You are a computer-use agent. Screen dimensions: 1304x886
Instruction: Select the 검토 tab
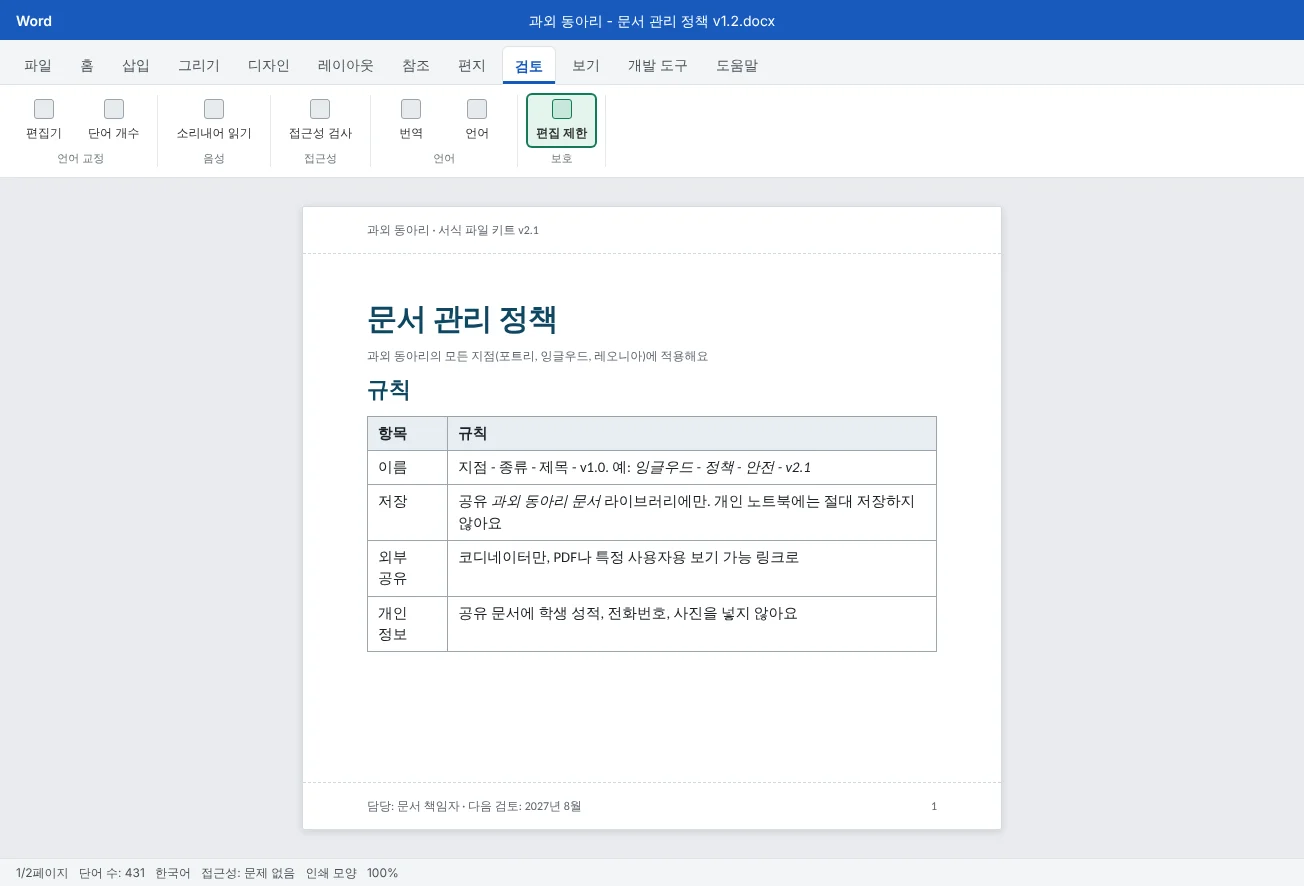point(529,66)
